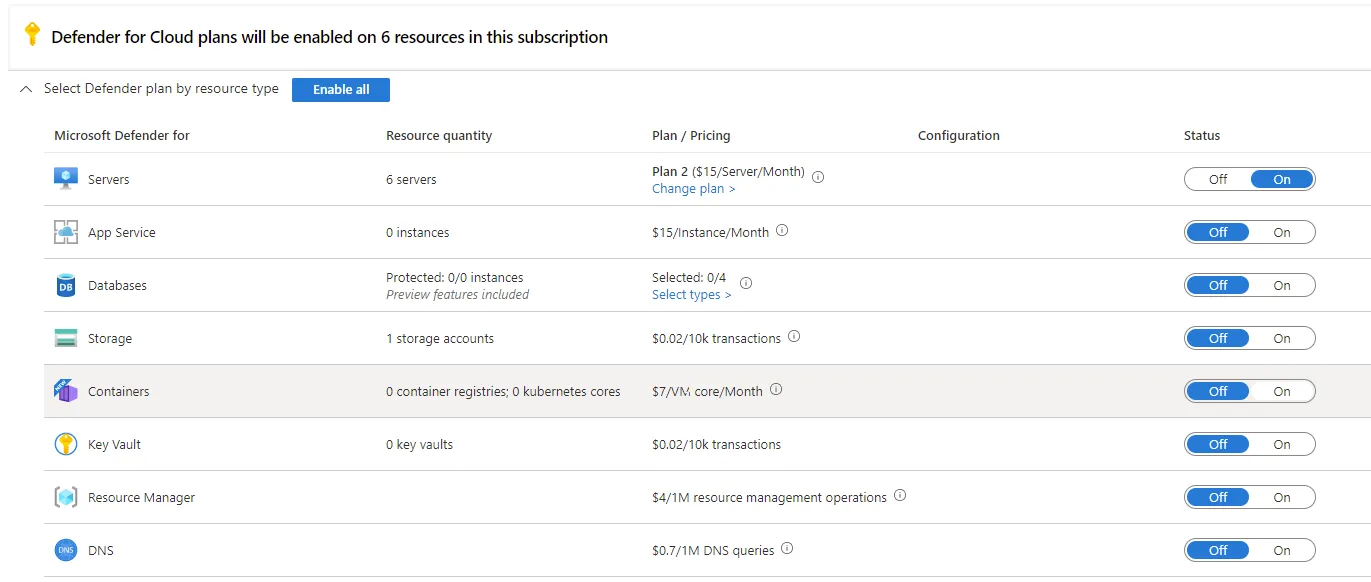This screenshot has height=582, width=1371.
Task: Click the Servers monitor icon
Action: 65,179
